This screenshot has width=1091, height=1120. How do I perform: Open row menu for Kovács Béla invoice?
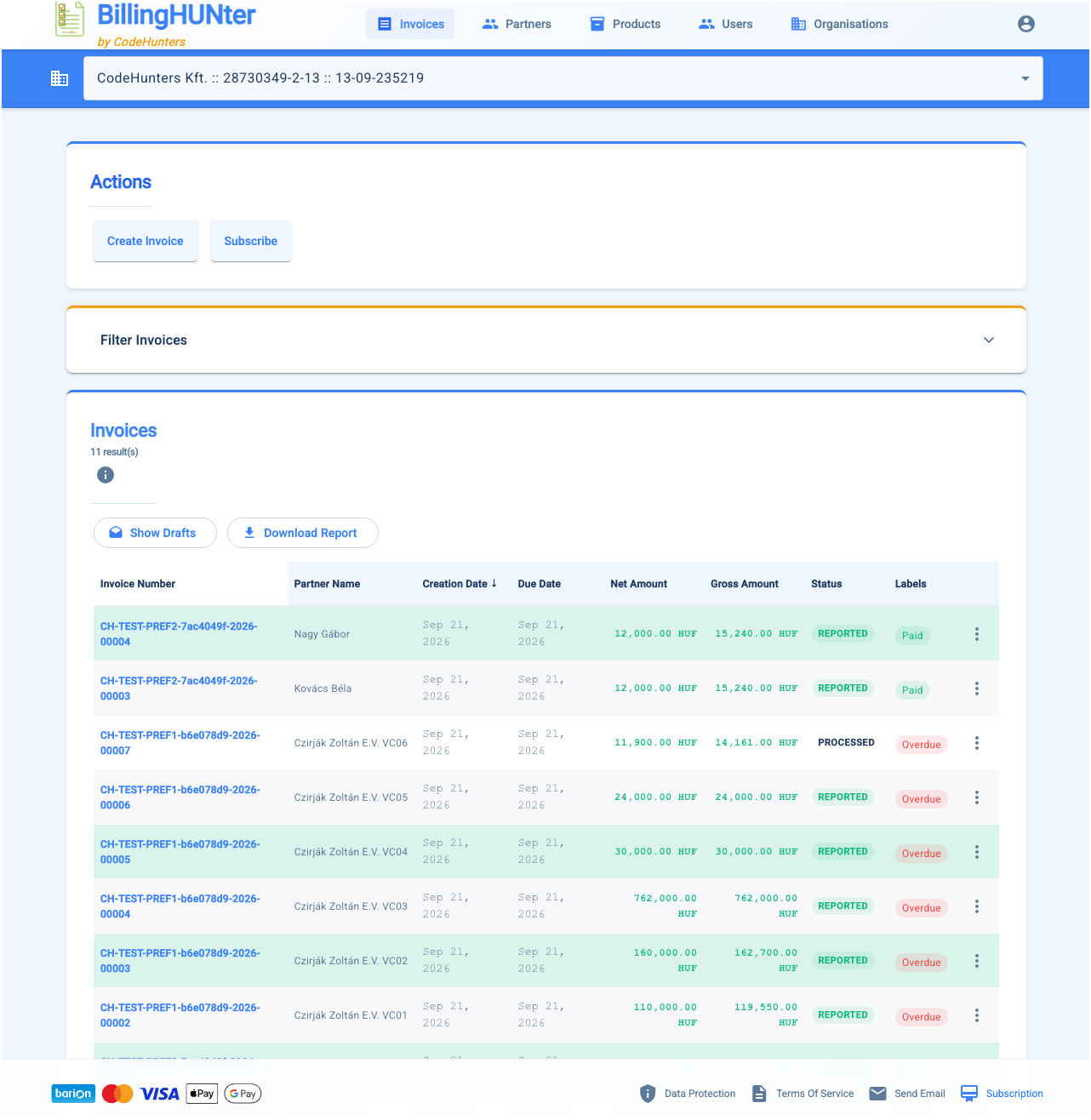[x=977, y=689]
